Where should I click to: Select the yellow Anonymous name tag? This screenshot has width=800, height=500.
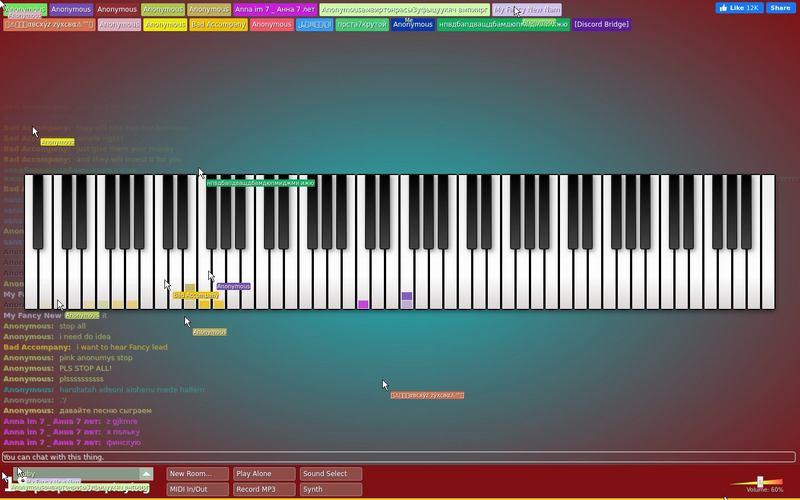click(x=165, y=24)
